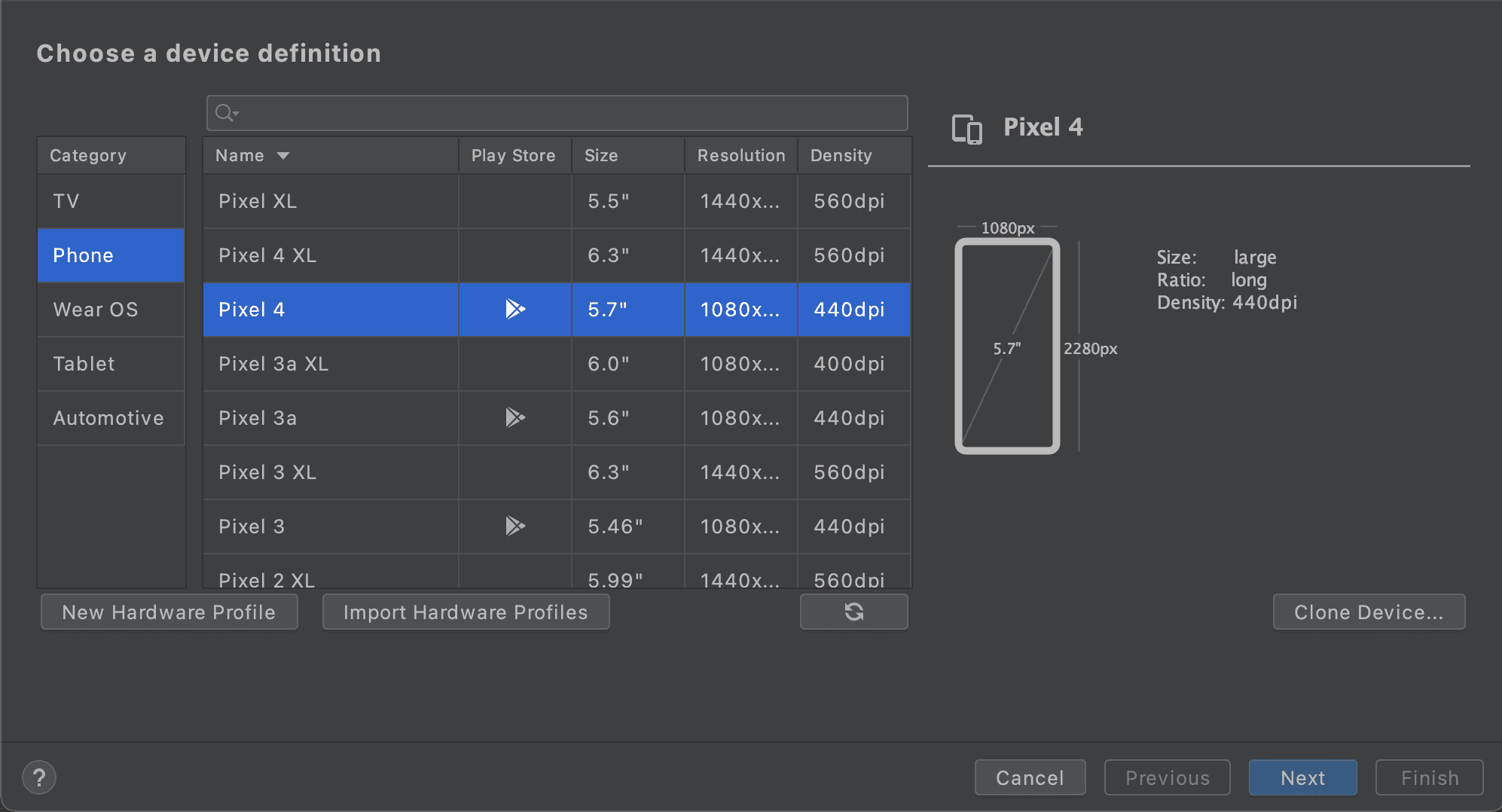Image resolution: width=1502 pixels, height=812 pixels.
Task: Click the Play Store icon in Pixel 3a row
Action: point(515,417)
